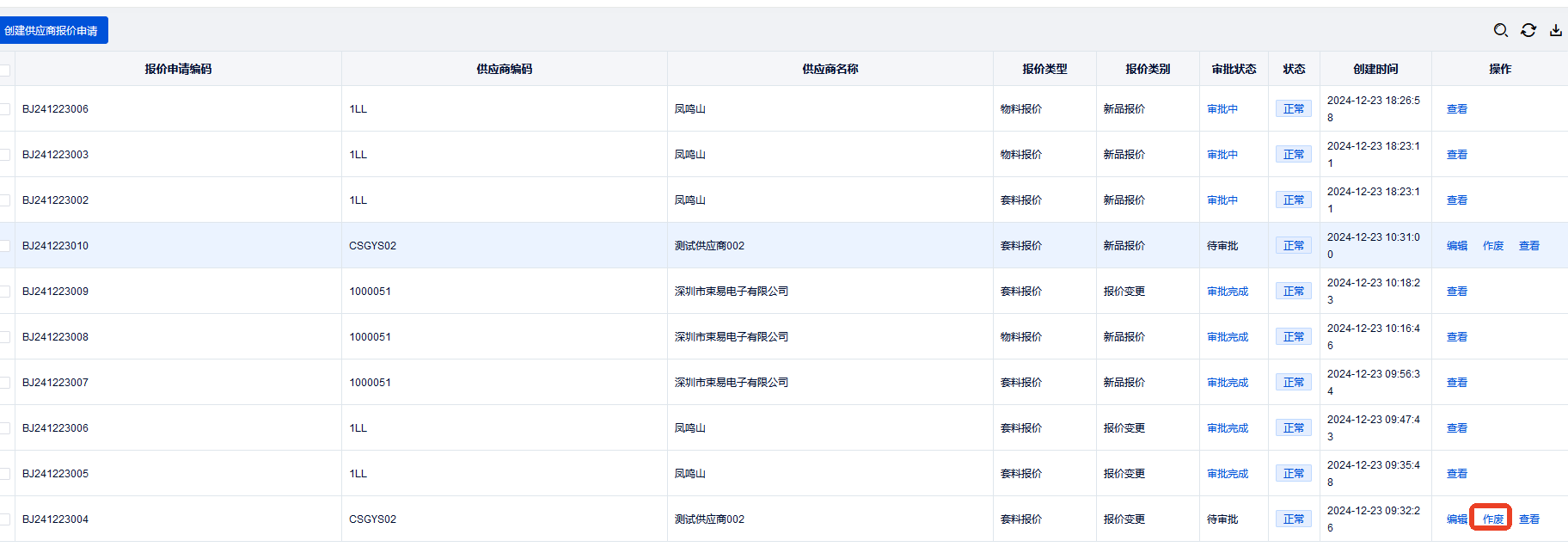This screenshot has height=553, width=1568.
Task: Toggle the select-all header checkbox
Action: coord(5,70)
